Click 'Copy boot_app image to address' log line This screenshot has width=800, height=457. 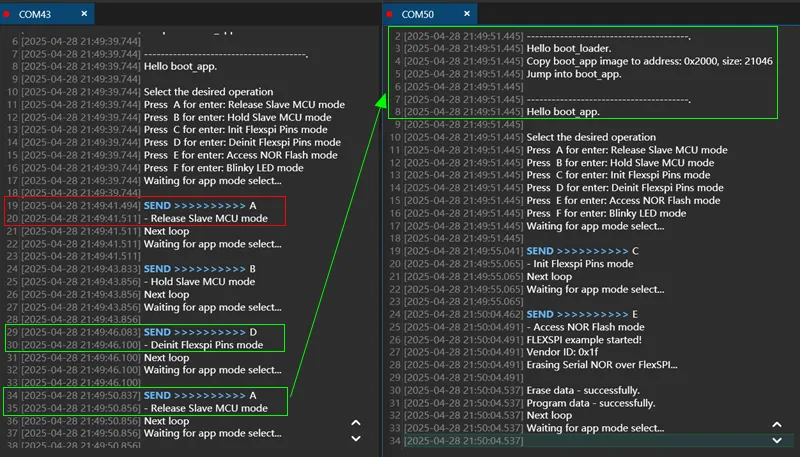pyautogui.click(x=649, y=61)
